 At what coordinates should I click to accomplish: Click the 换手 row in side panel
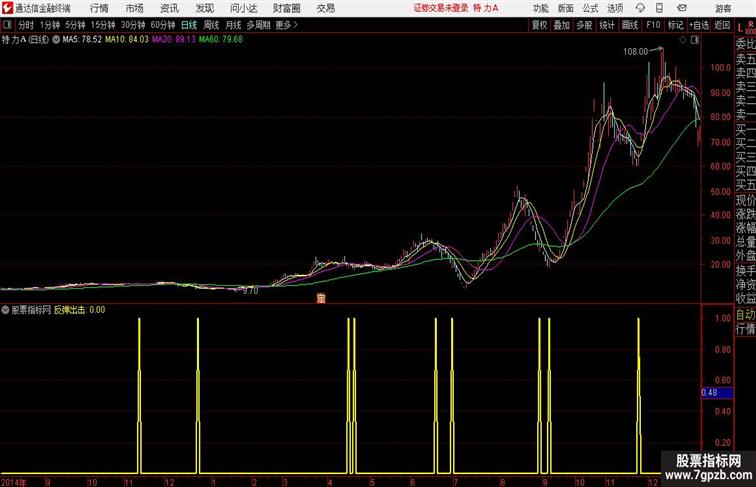click(745, 271)
